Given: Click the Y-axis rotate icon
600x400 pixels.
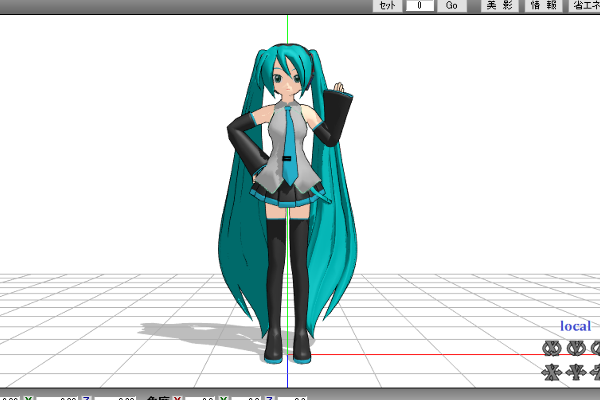Looking at the screenshot, I should click(x=576, y=348).
